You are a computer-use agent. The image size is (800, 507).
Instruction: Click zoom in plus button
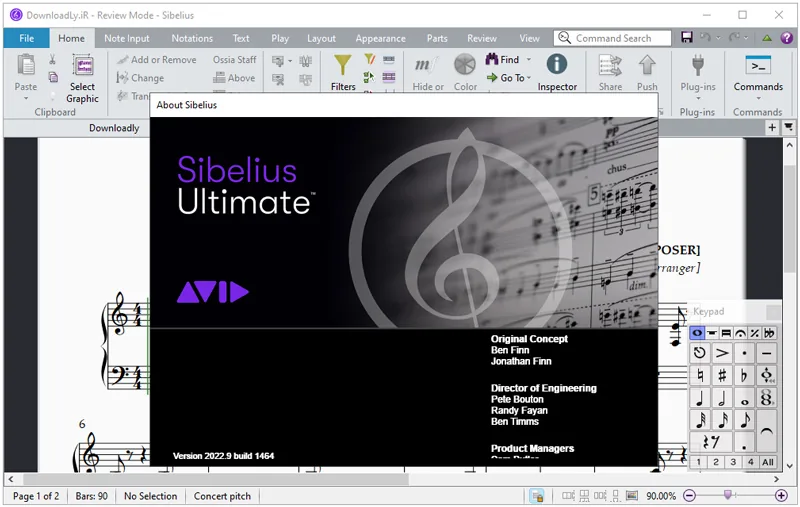(781, 495)
